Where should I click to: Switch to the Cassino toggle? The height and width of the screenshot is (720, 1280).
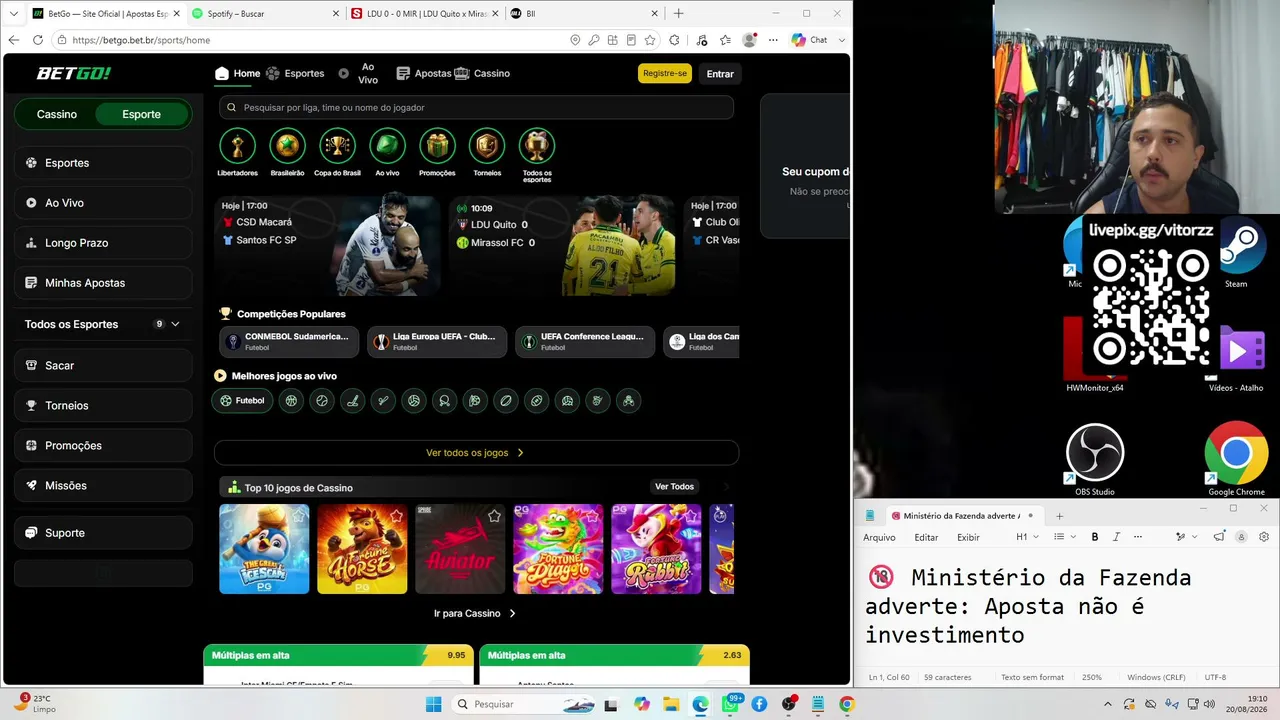point(57,114)
